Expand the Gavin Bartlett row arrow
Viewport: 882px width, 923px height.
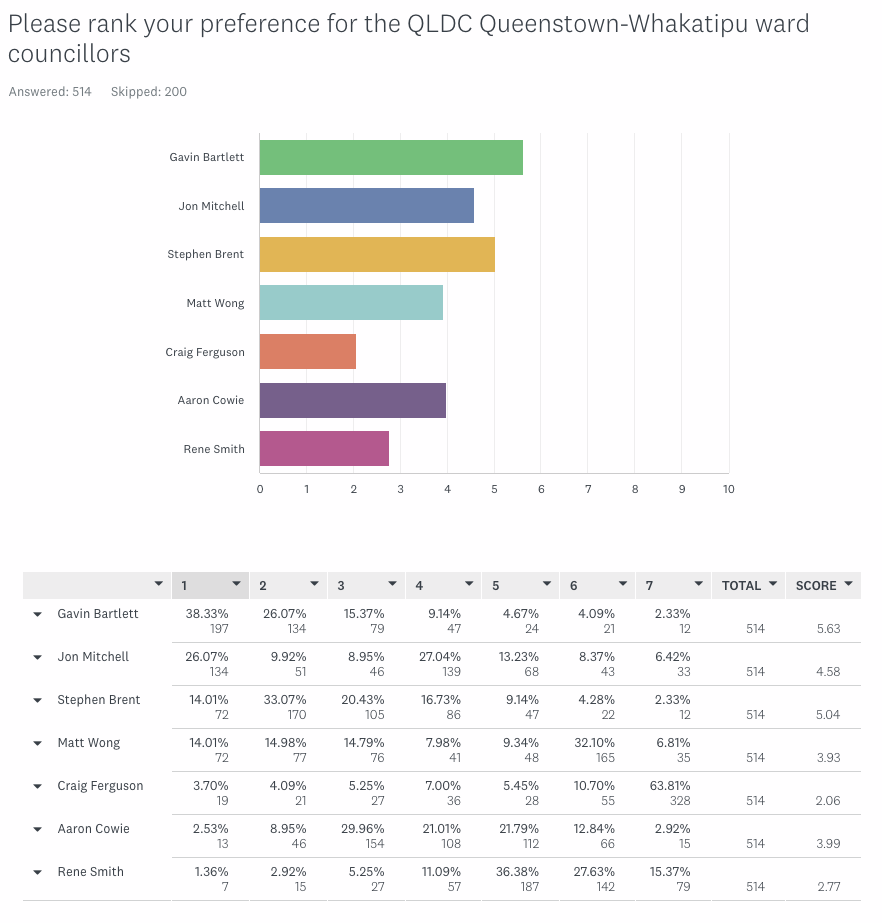(38, 614)
